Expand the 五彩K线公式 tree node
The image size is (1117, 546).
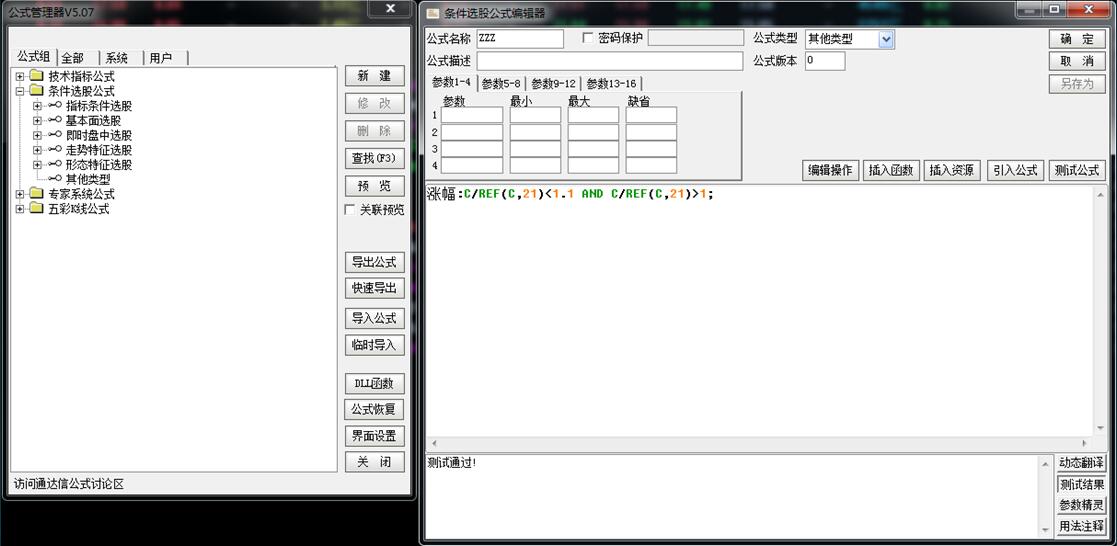[20, 208]
